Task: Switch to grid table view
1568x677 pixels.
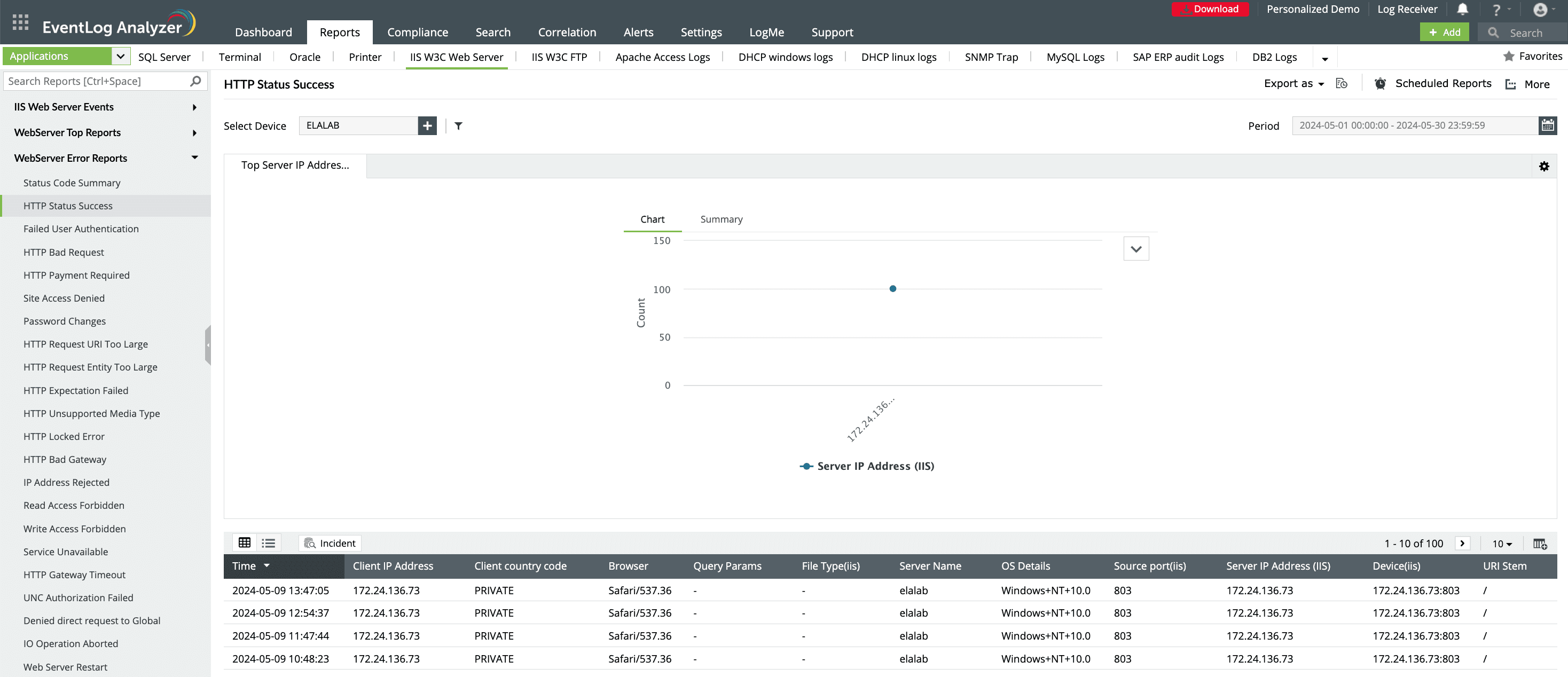Action: point(245,543)
